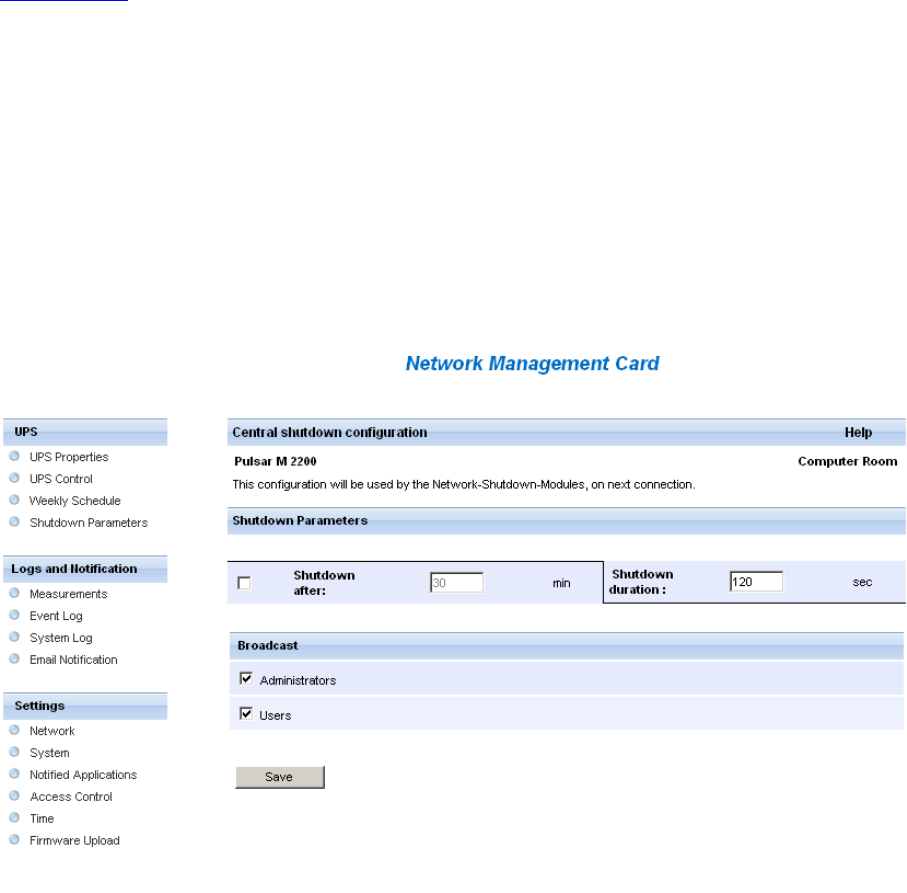This screenshot has width=907, height=893.
Task: Open UPS Properties page
Action: pos(69,457)
